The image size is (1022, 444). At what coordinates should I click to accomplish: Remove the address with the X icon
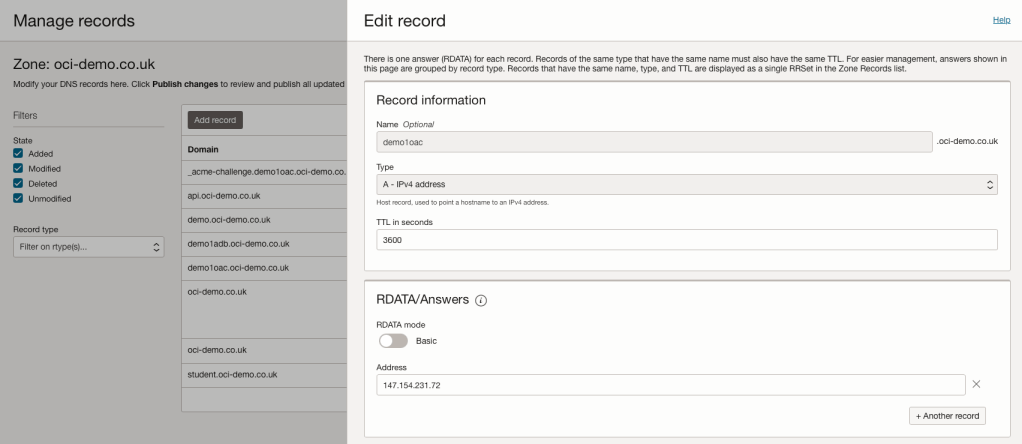point(977,385)
